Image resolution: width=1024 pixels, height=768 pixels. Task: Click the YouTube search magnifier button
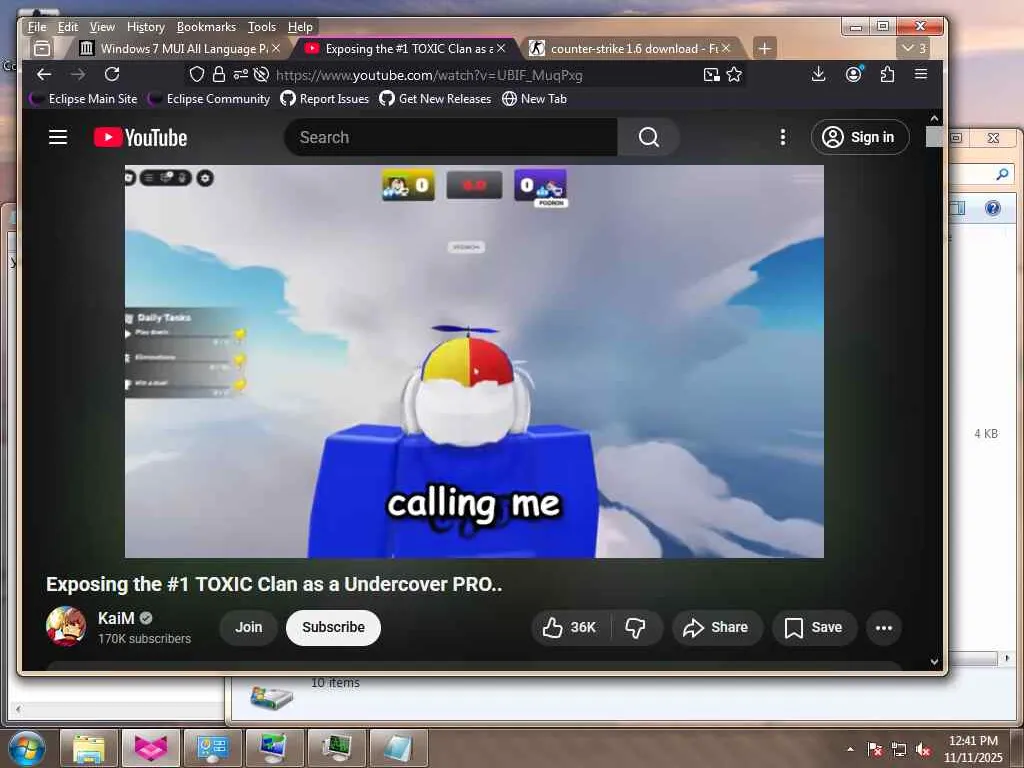(x=648, y=137)
